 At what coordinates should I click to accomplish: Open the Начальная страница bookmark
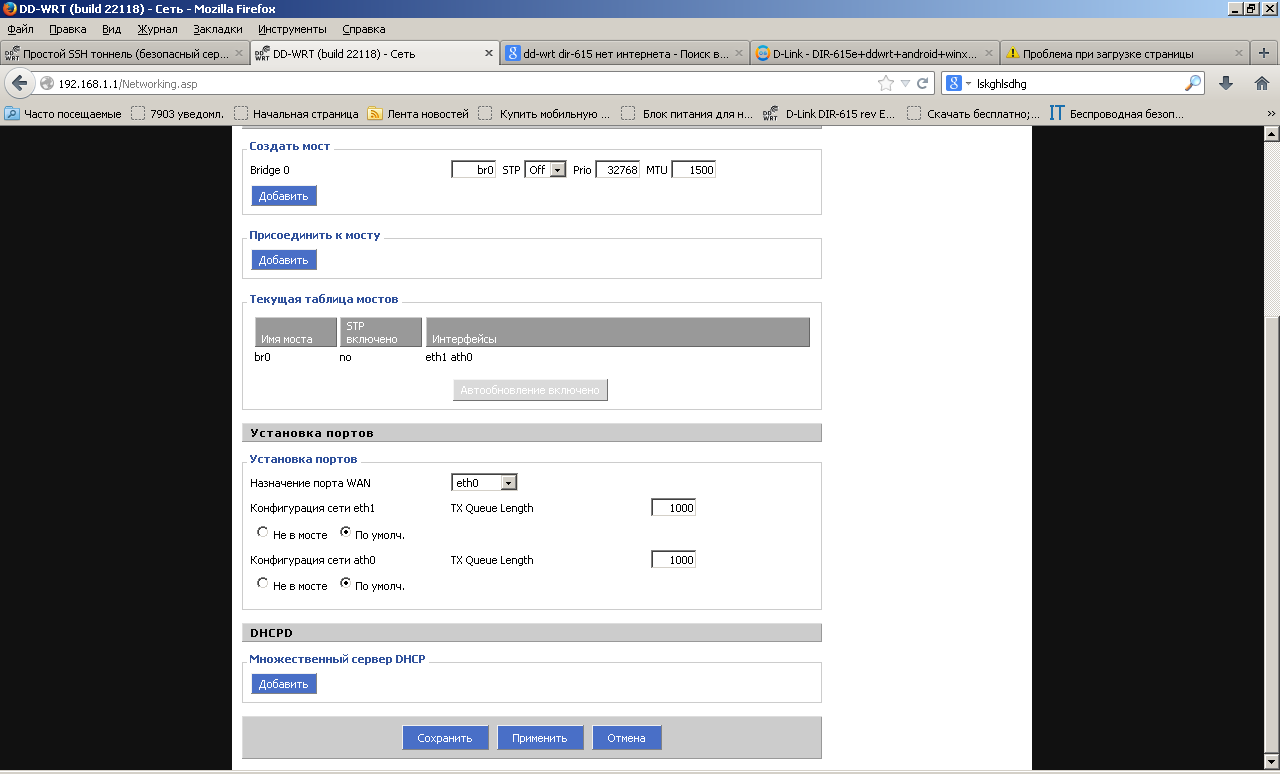[x=296, y=114]
